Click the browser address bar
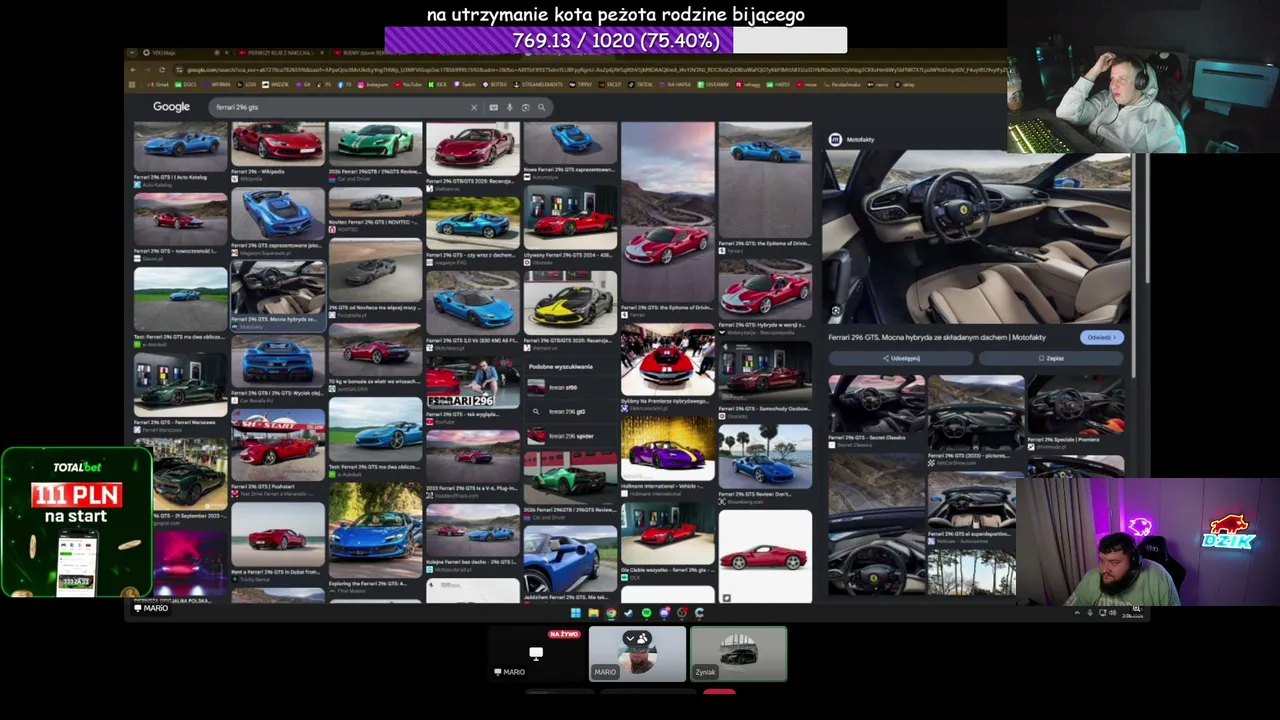1280x720 pixels. click(x=590, y=70)
